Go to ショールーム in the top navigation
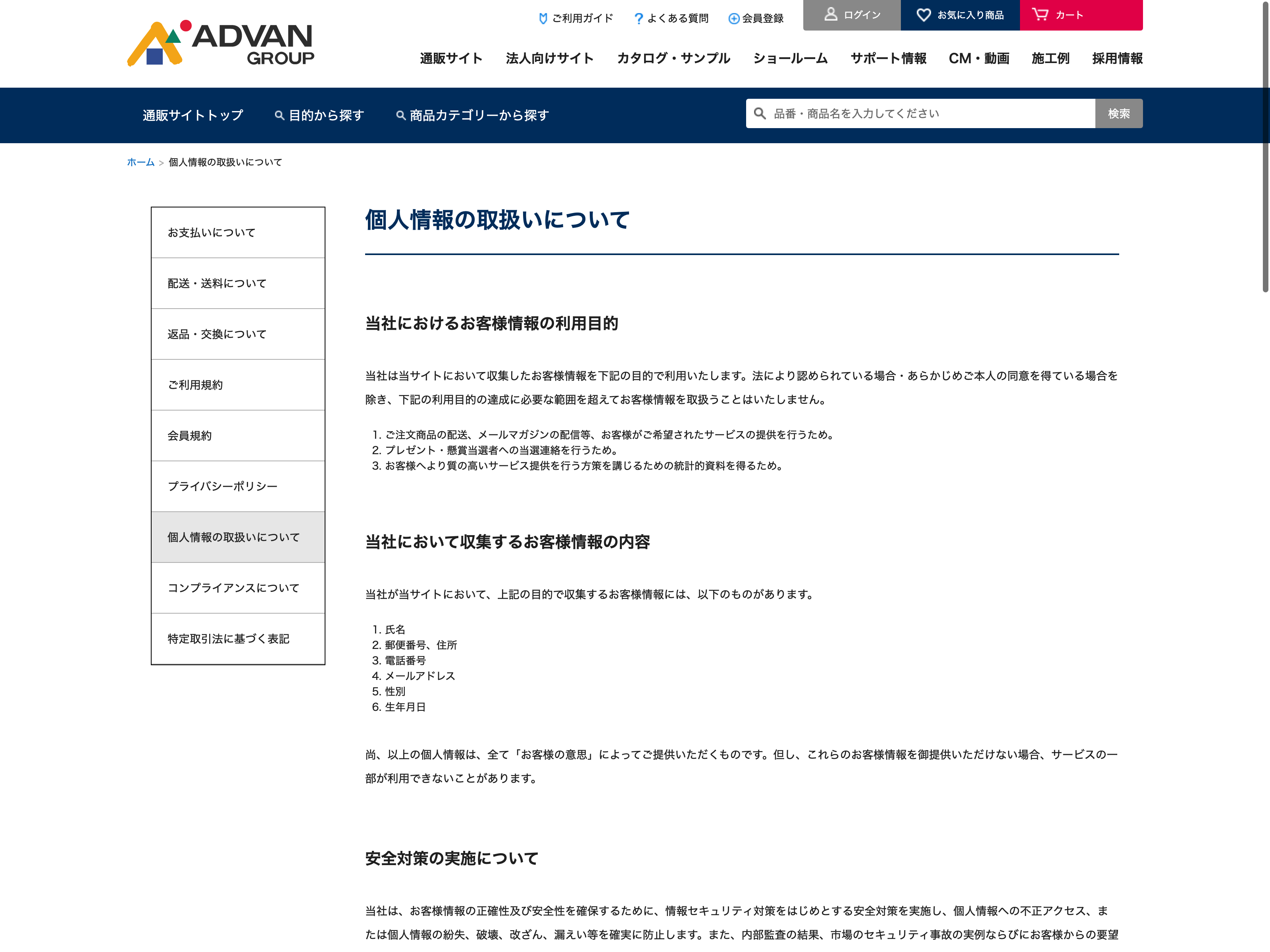The width and height of the screenshot is (1270, 952). (x=790, y=59)
